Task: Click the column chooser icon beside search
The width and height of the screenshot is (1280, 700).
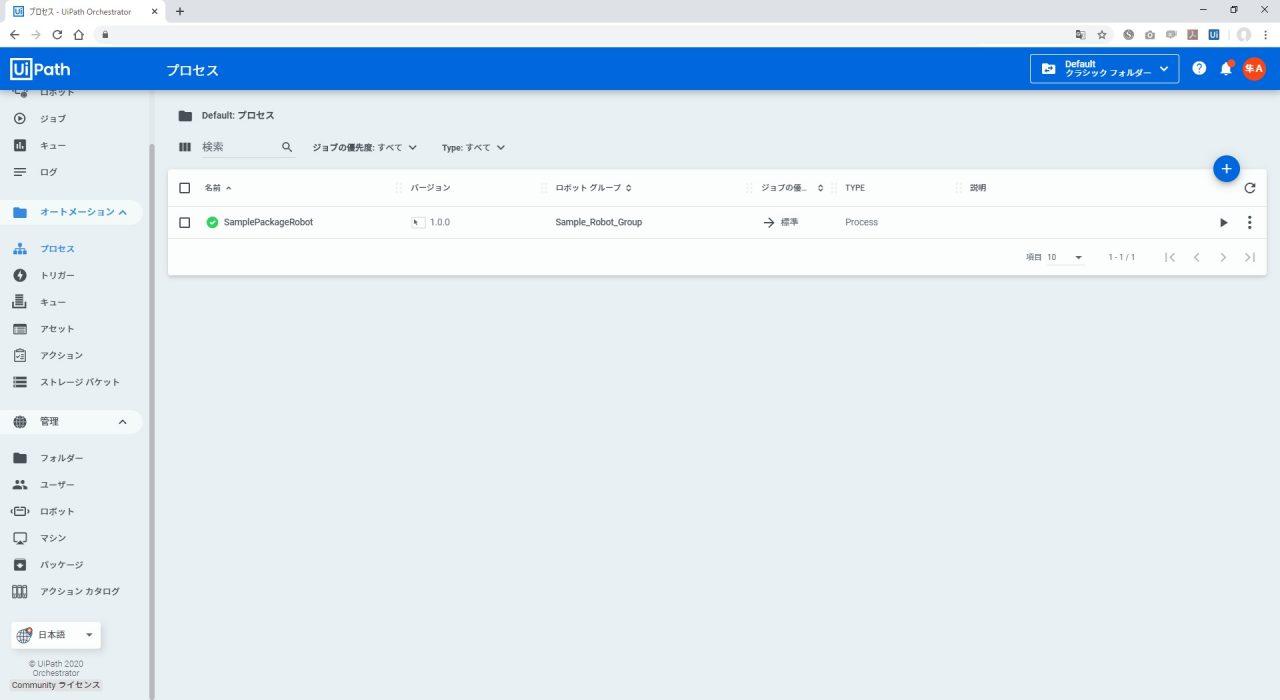Action: pos(185,147)
